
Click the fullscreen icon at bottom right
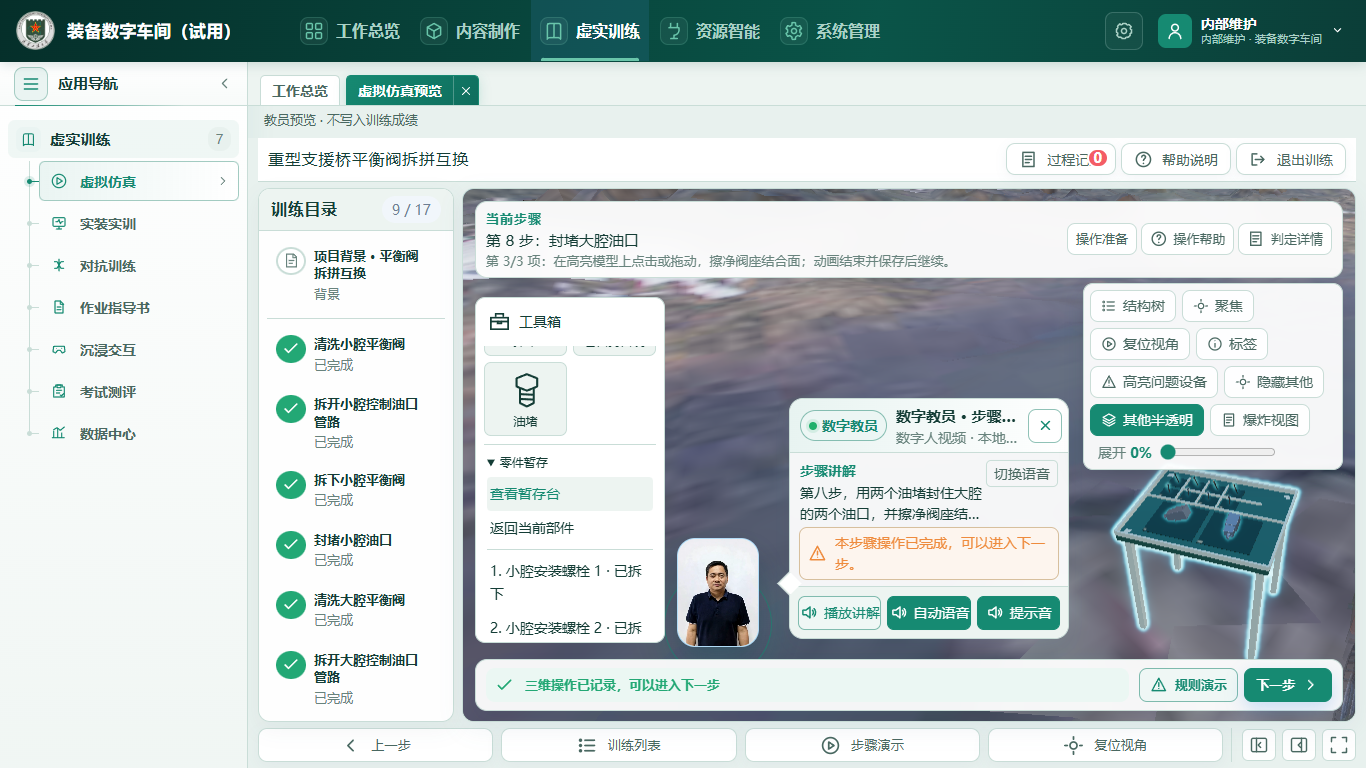1337,745
